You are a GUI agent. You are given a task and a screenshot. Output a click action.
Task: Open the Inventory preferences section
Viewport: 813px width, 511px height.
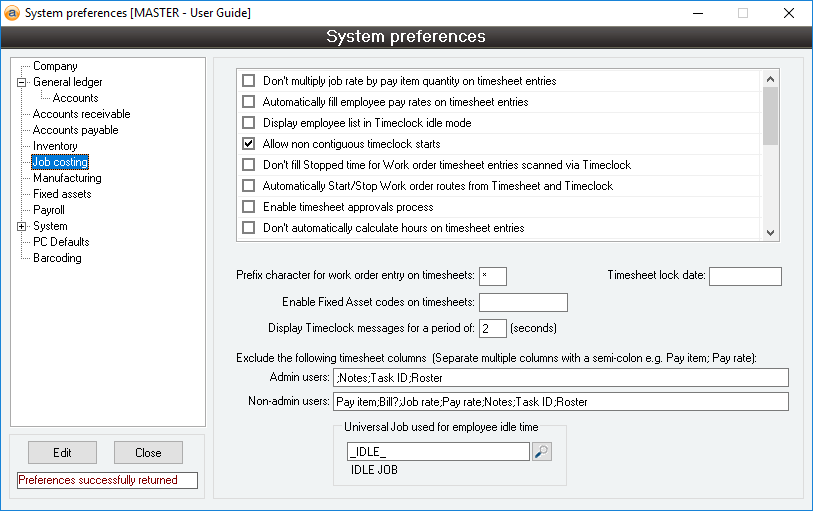pos(55,146)
